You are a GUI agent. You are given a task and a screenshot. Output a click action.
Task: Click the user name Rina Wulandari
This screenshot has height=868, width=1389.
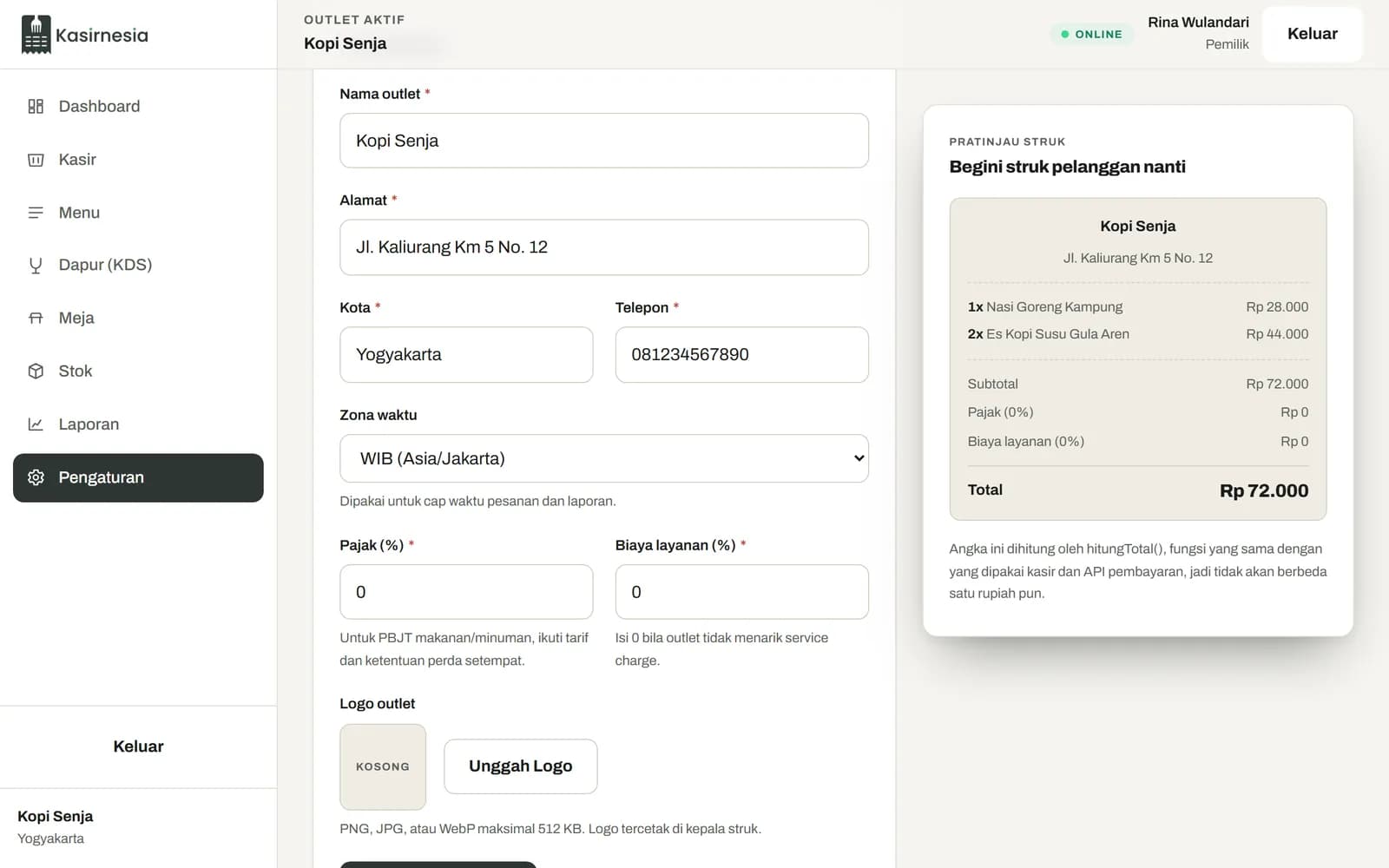point(1198,23)
